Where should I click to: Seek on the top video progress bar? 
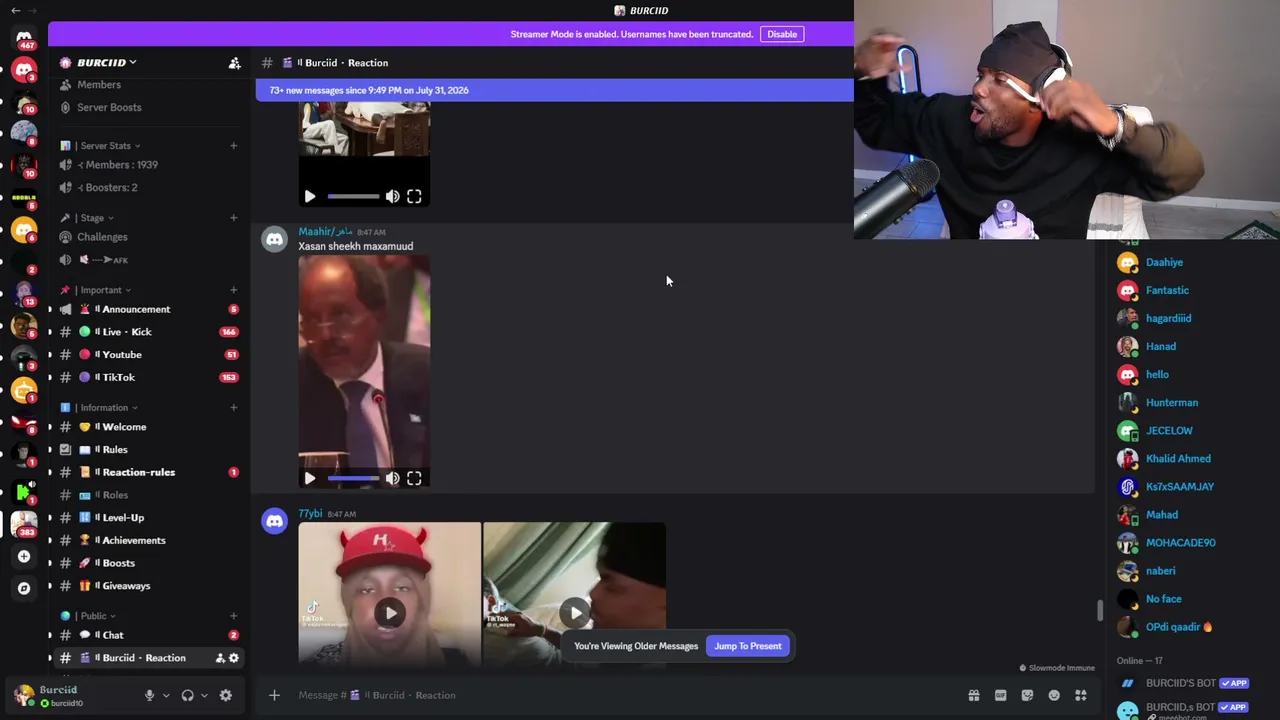pos(353,197)
